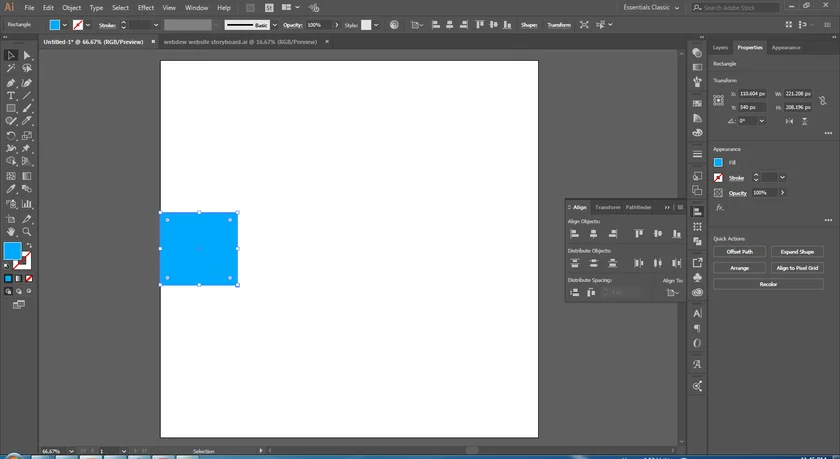Image resolution: width=840 pixels, height=459 pixels.
Task: Select the Type tool
Action: [11, 96]
